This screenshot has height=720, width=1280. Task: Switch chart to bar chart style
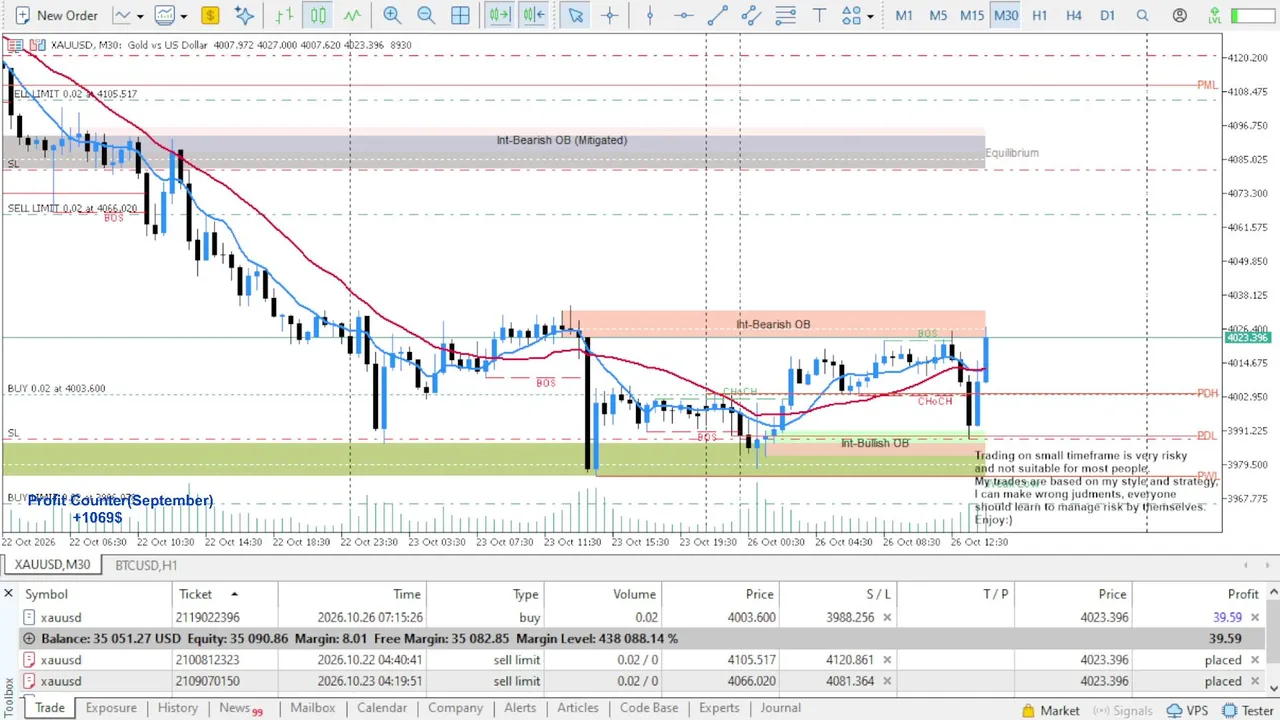click(x=285, y=15)
